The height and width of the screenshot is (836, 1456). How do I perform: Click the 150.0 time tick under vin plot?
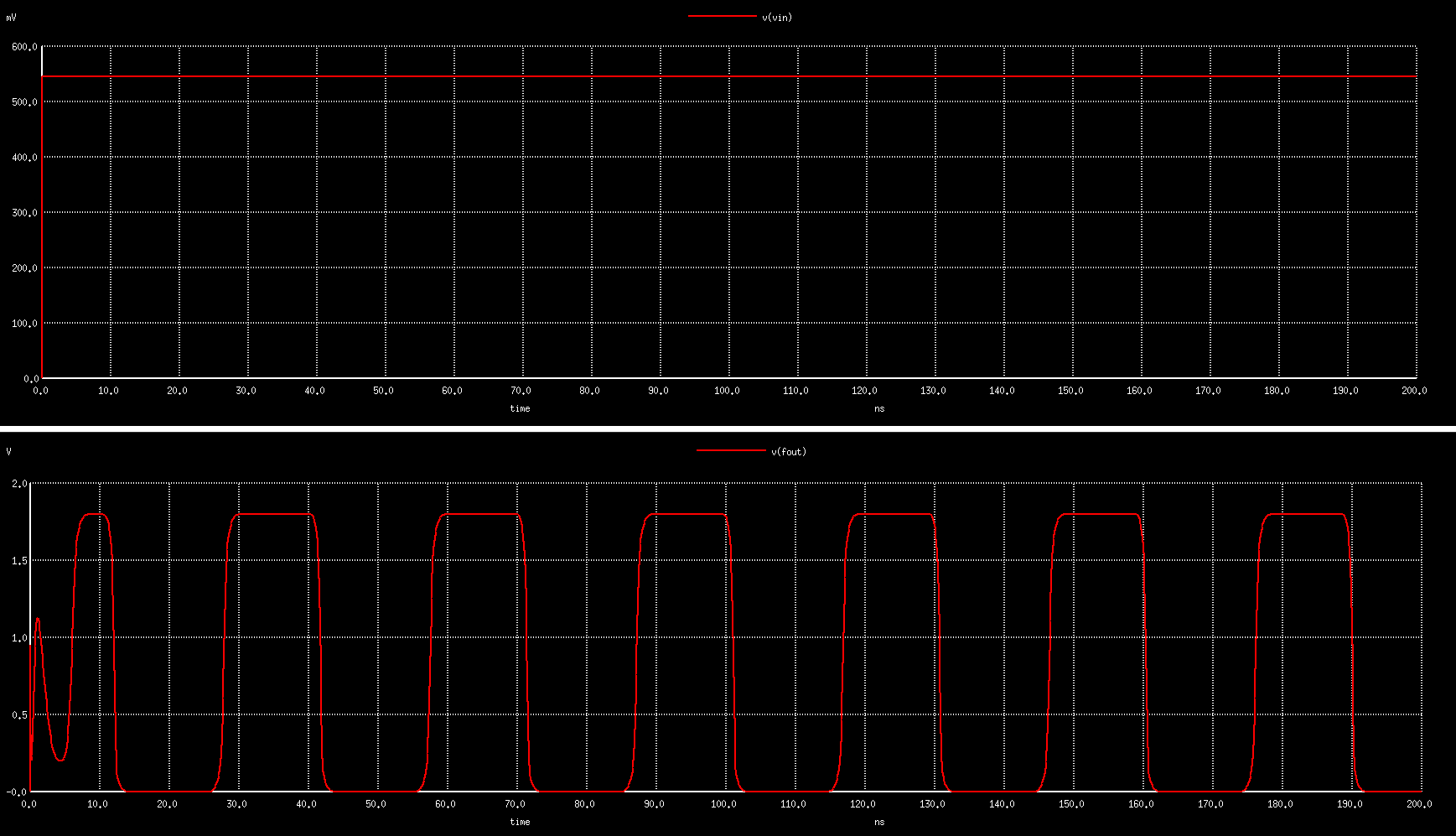1070,391
